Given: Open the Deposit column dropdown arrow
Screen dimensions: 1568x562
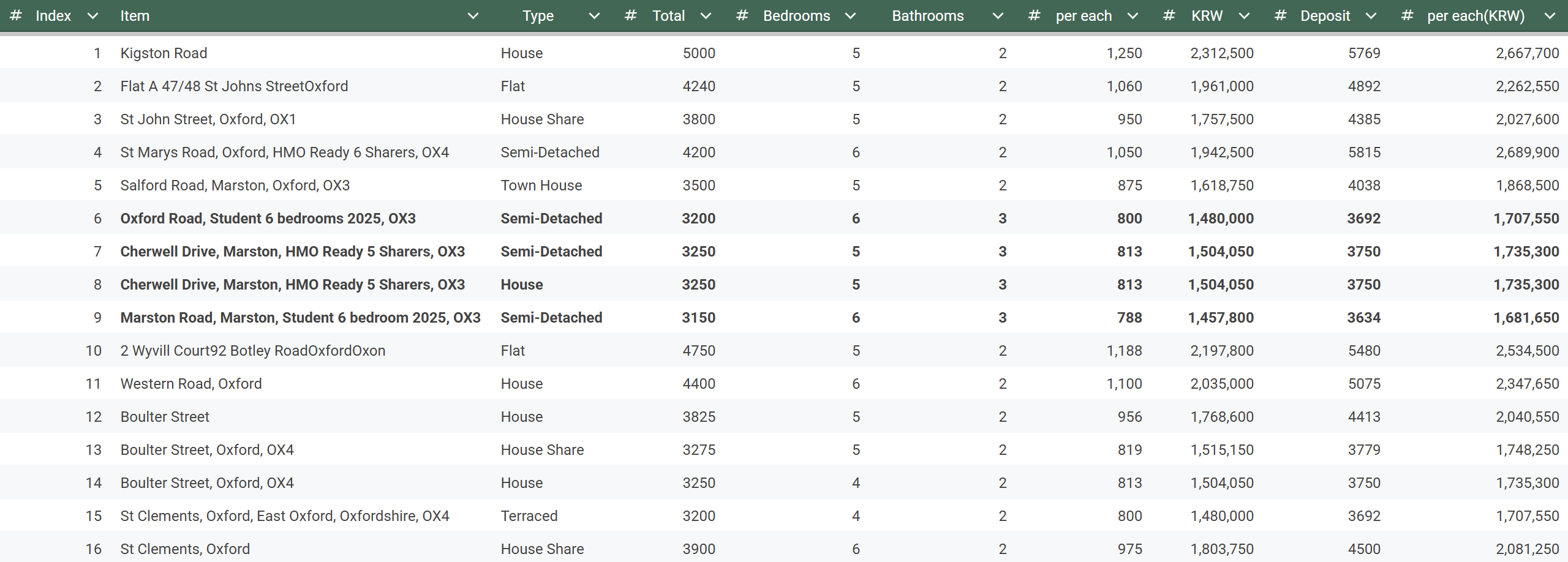Looking at the screenshot, I should point(1371,16).
